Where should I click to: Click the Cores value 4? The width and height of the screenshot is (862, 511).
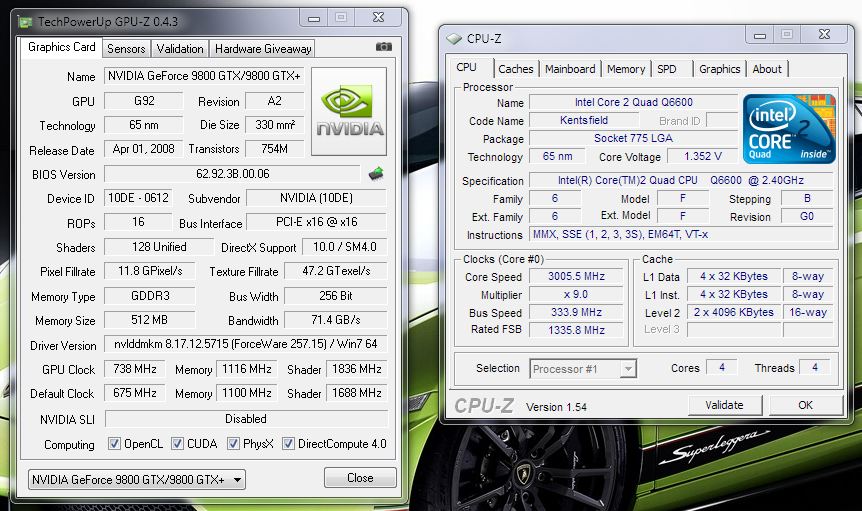(x=722, y=367)
